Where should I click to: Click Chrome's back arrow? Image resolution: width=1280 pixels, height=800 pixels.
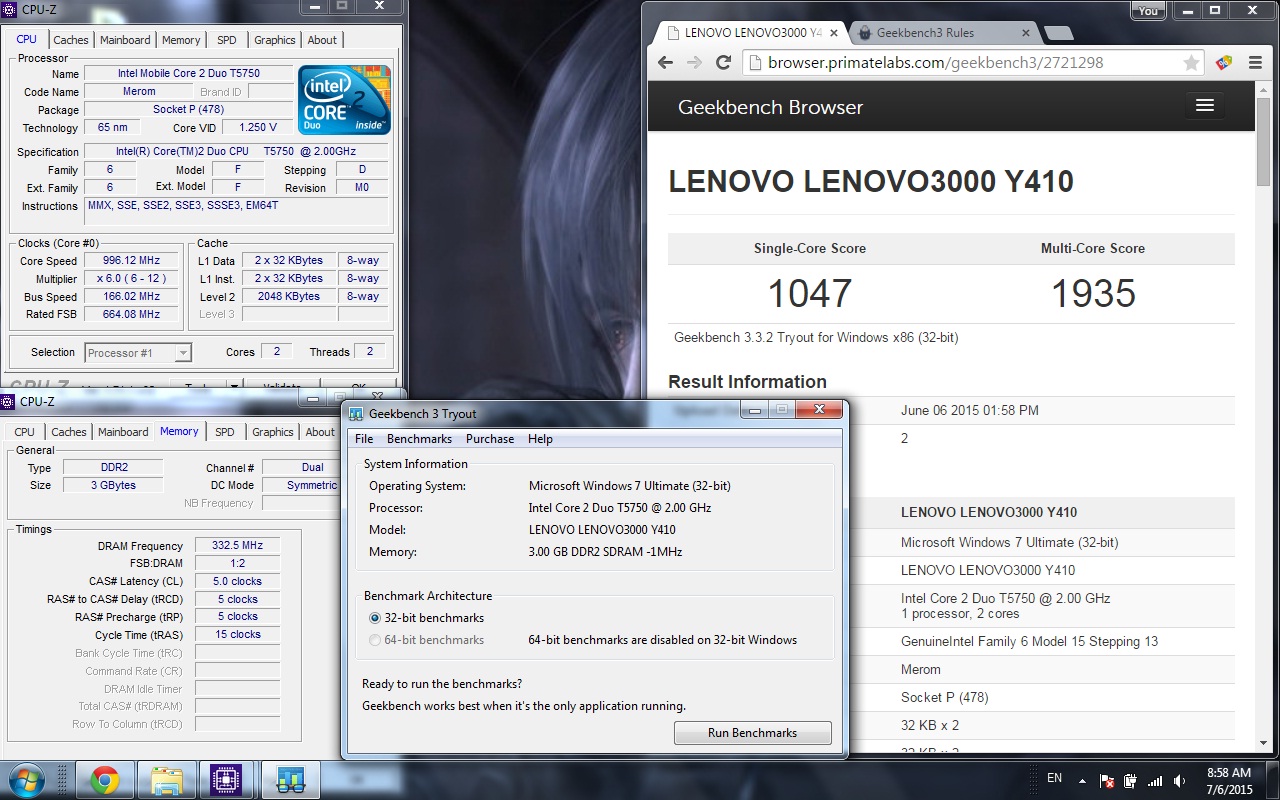[666, 62]
